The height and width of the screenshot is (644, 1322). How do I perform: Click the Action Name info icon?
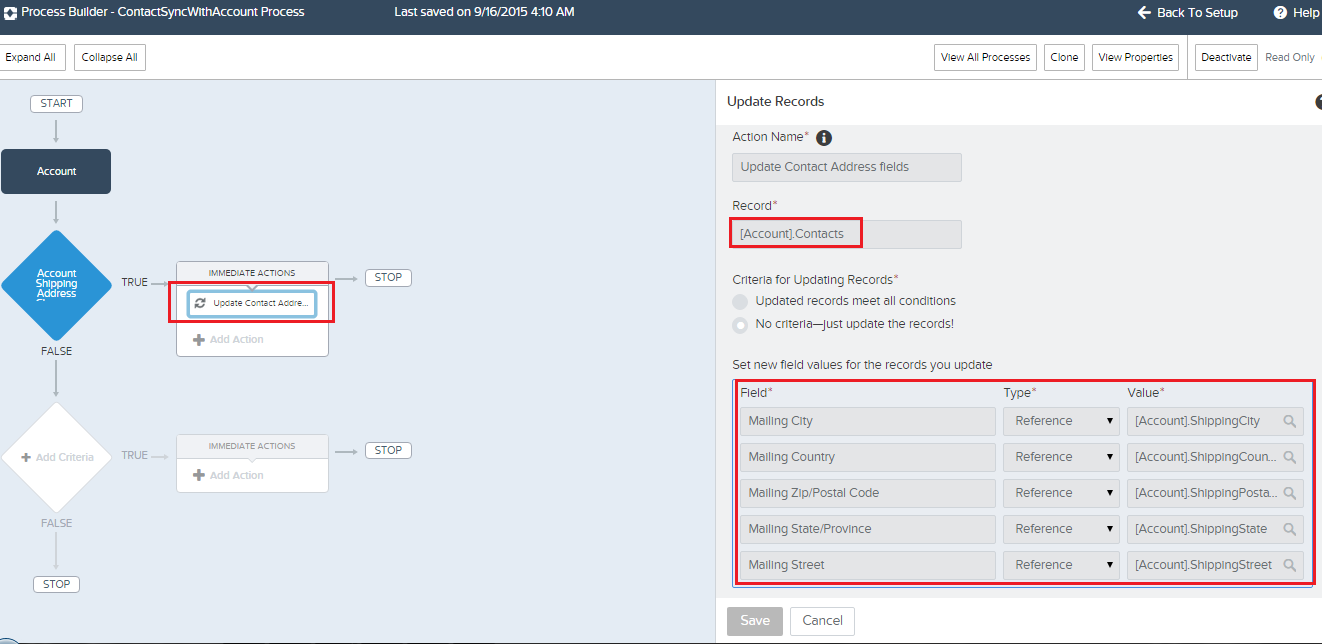point(824,138)
